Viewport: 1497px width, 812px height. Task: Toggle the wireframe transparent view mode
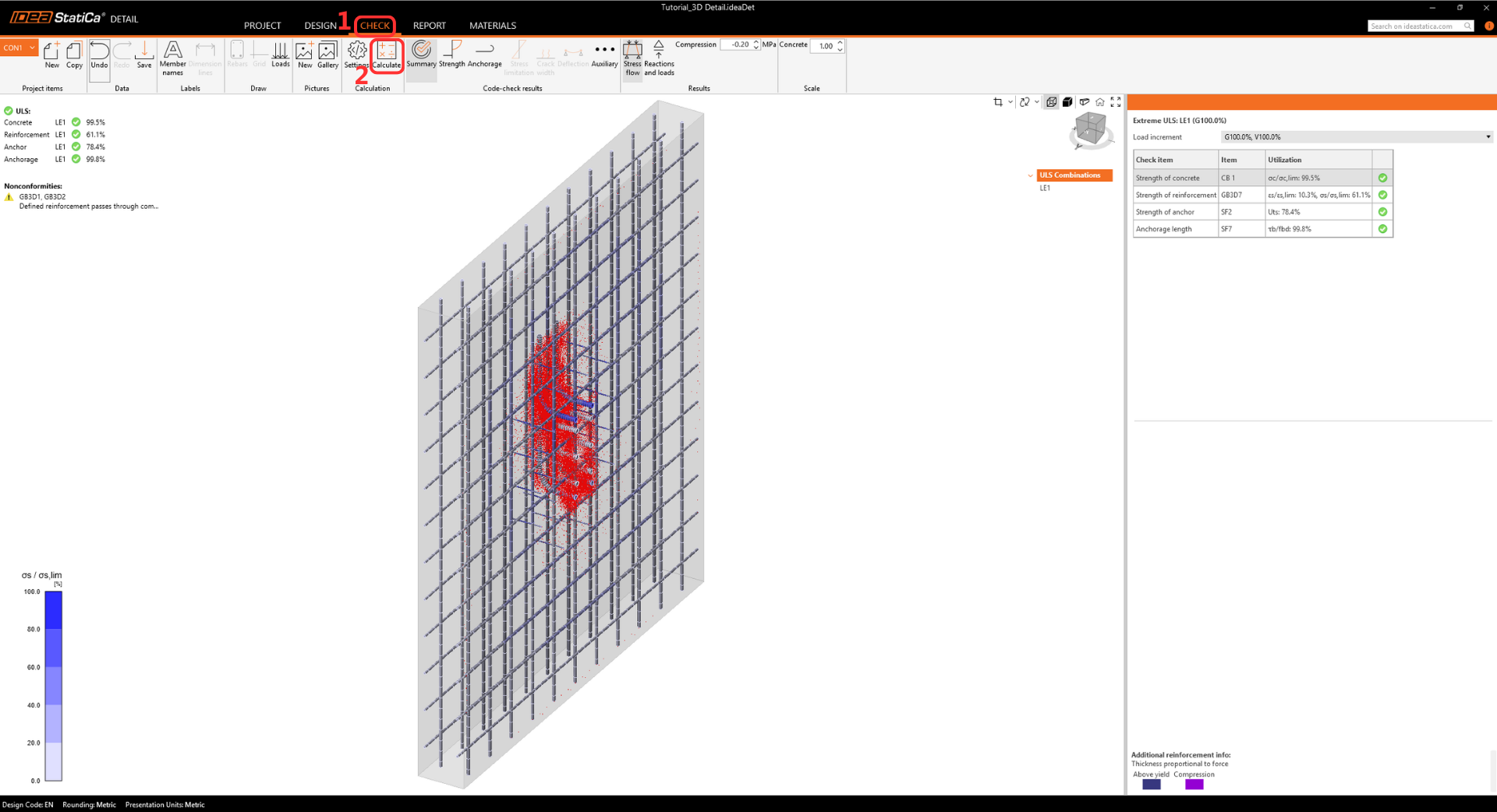coord(1051,102)
